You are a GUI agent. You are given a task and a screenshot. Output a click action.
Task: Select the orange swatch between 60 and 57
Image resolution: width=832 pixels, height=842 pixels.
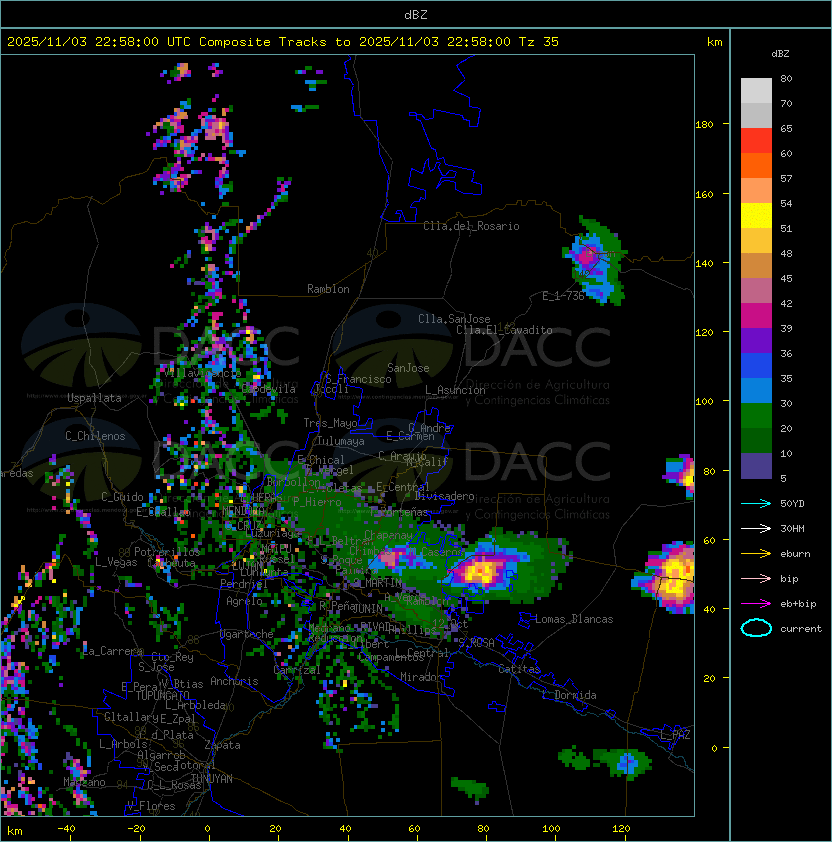pyautogui.click(x=756, y=166)
